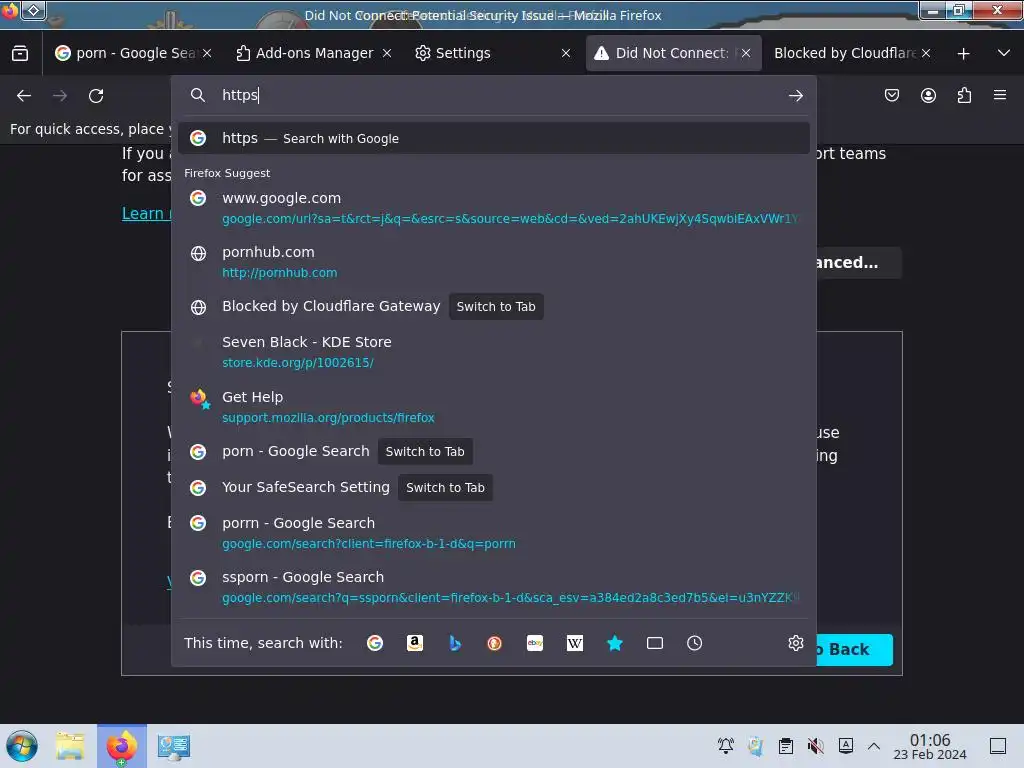Click the forward navigation arrow

(x=60, y=96)
